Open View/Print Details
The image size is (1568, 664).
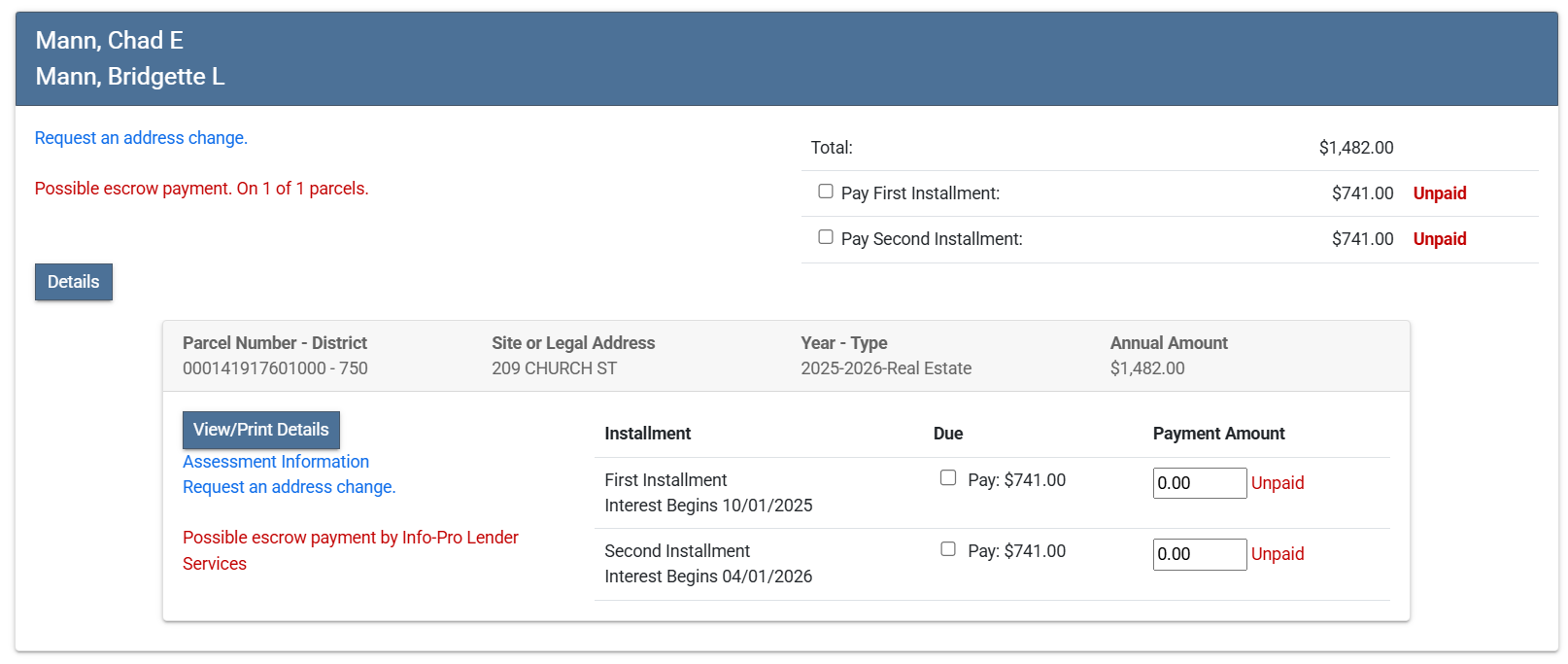point(260,430)
